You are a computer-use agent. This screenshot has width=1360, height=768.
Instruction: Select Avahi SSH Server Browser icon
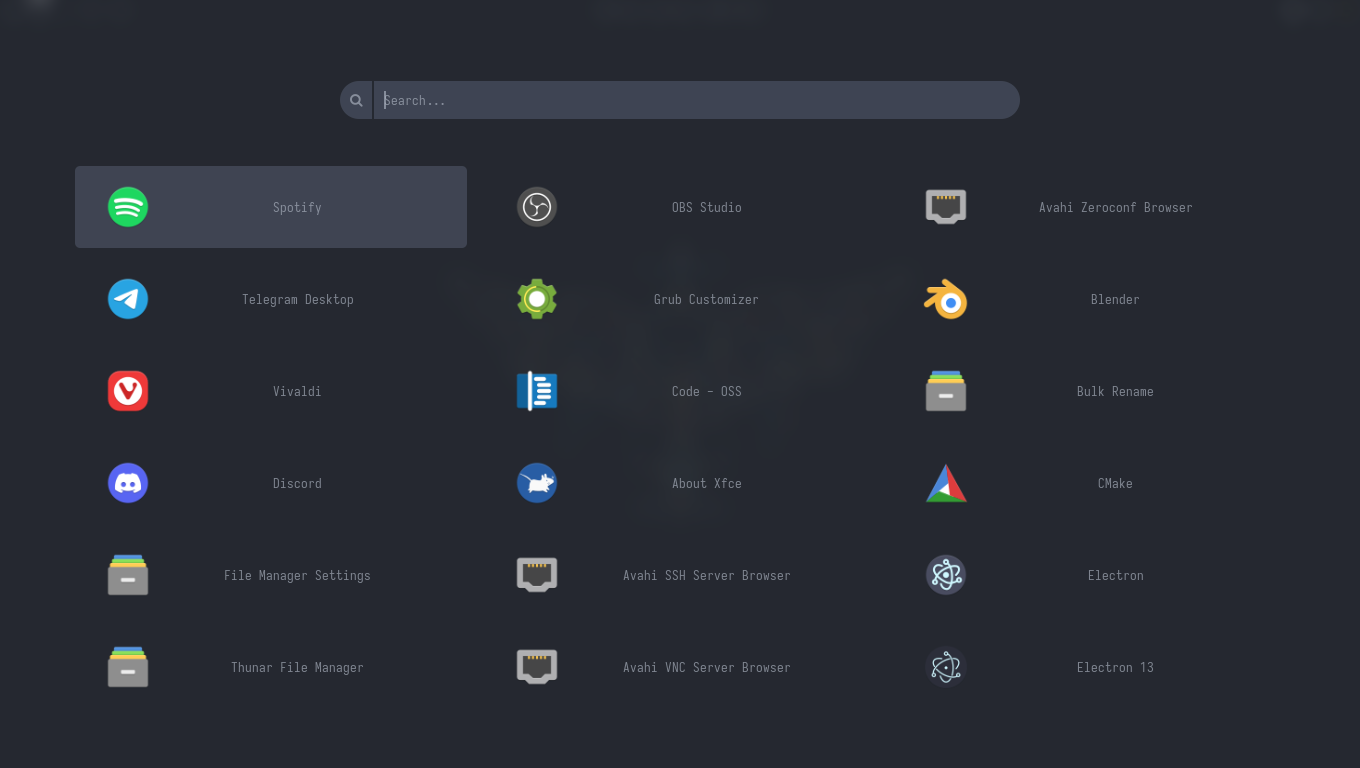tap(537, 575)
